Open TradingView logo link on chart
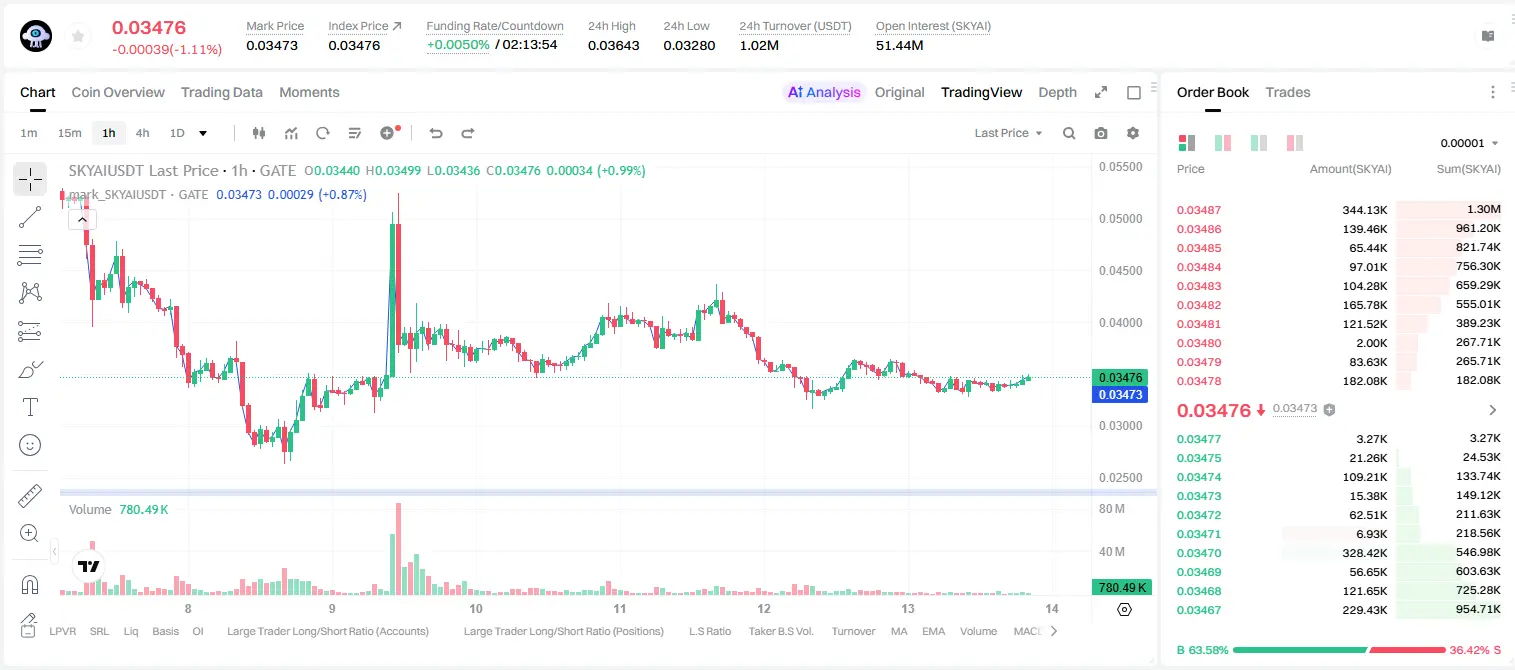 89,566
